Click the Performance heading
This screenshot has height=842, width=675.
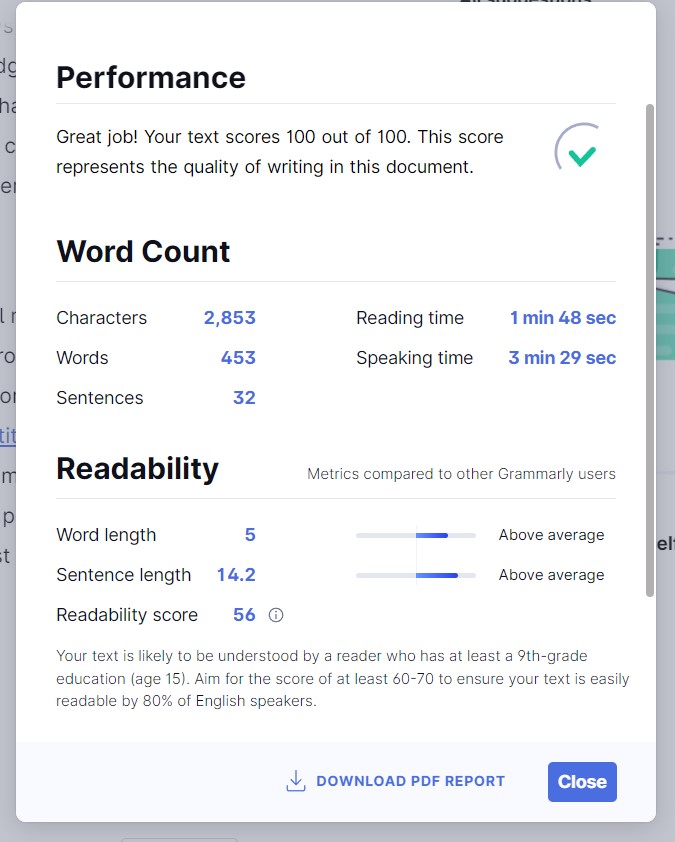[151, 77]
